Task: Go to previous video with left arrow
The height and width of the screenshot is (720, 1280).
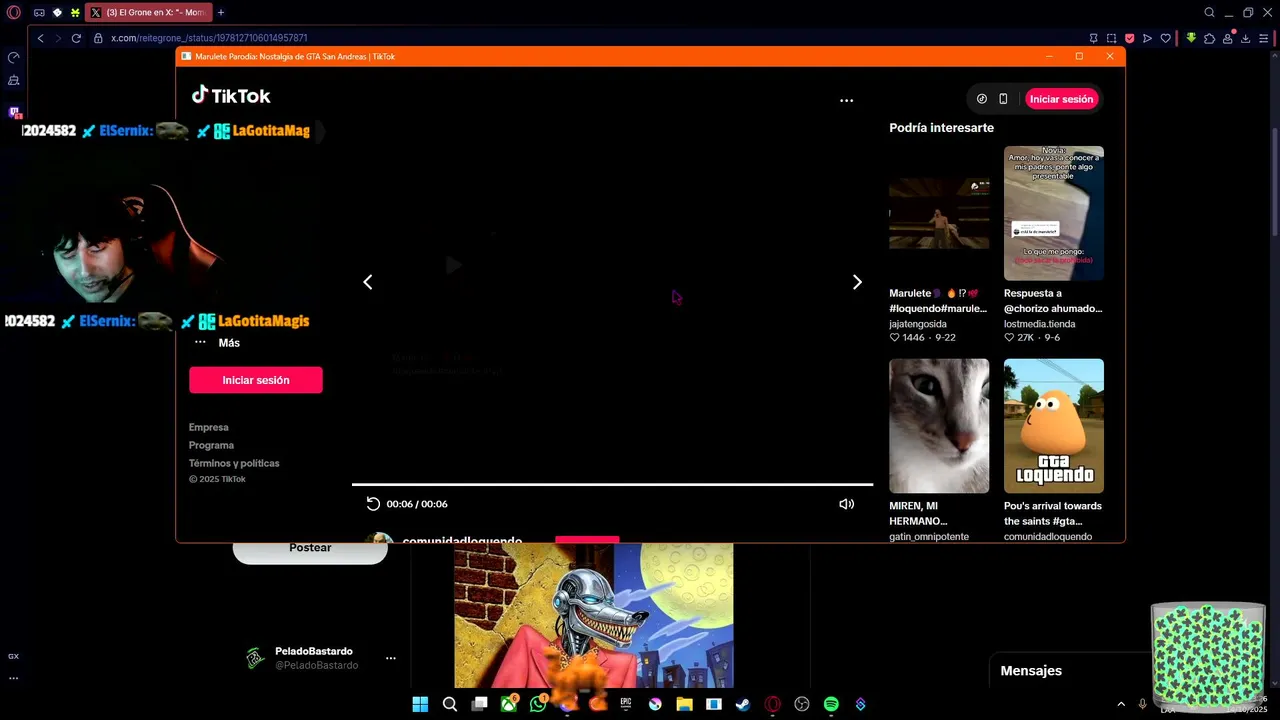Action: pyautogui.click(x=367, y=282)
